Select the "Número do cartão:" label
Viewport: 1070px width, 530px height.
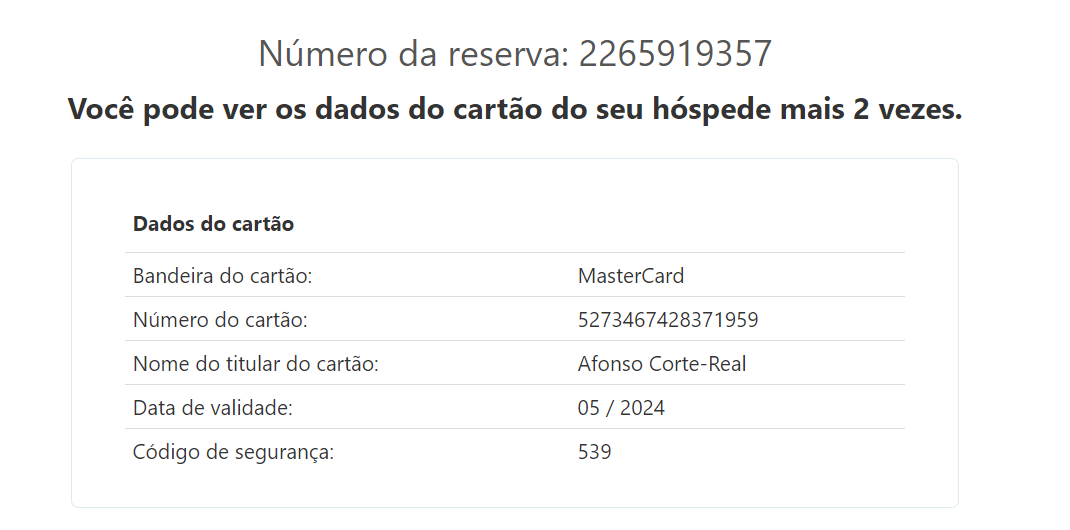220,320
